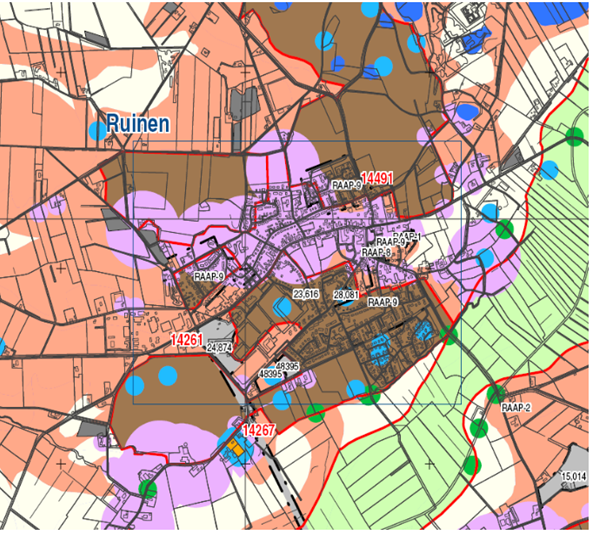The height and width of the screenshot is (535, 593).
Task: Select red monument number 14261
Action: pos(187,340)
